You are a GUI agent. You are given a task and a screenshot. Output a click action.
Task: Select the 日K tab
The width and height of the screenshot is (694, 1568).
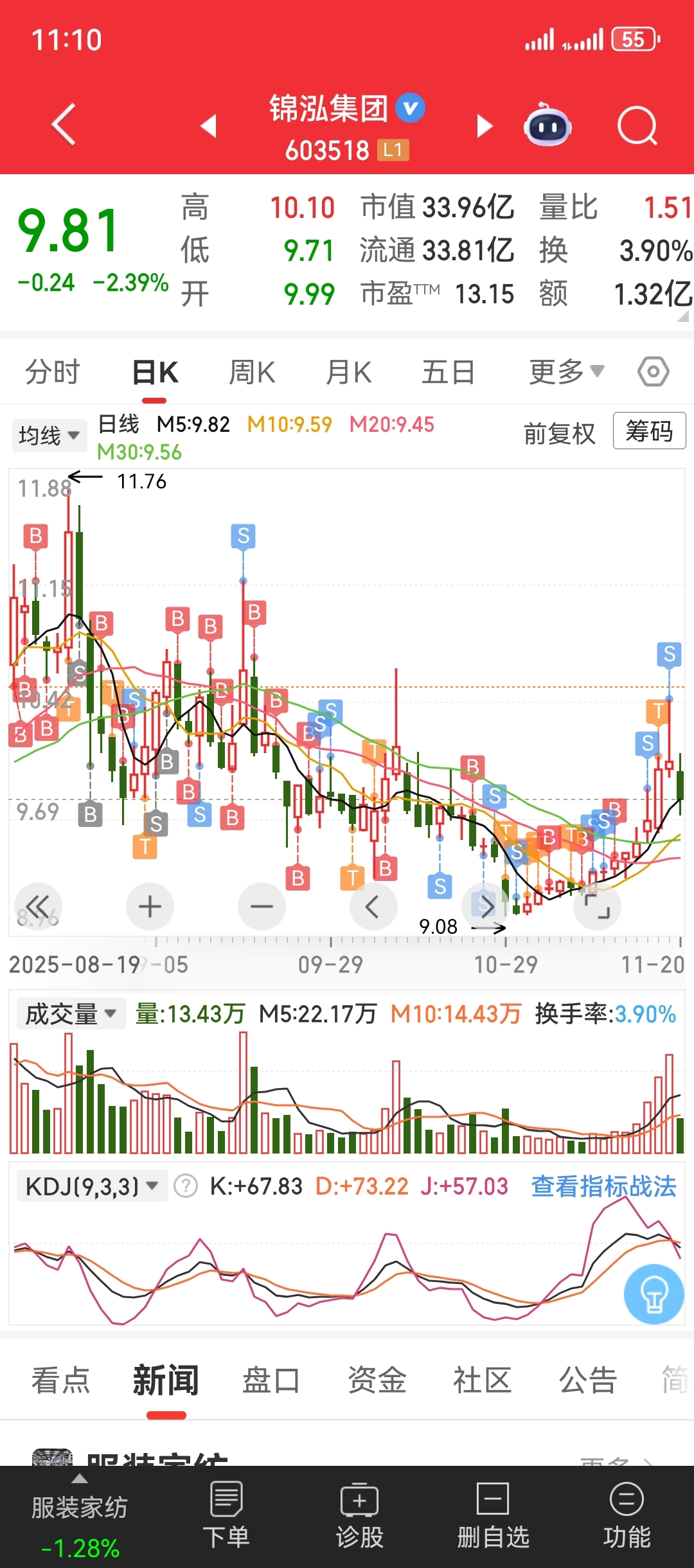(155, 372)
